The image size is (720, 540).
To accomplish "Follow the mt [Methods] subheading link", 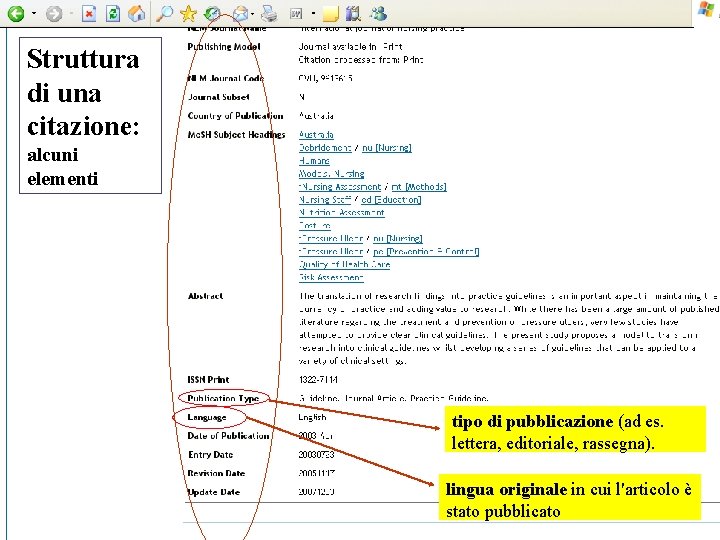I will pos(419,186).
